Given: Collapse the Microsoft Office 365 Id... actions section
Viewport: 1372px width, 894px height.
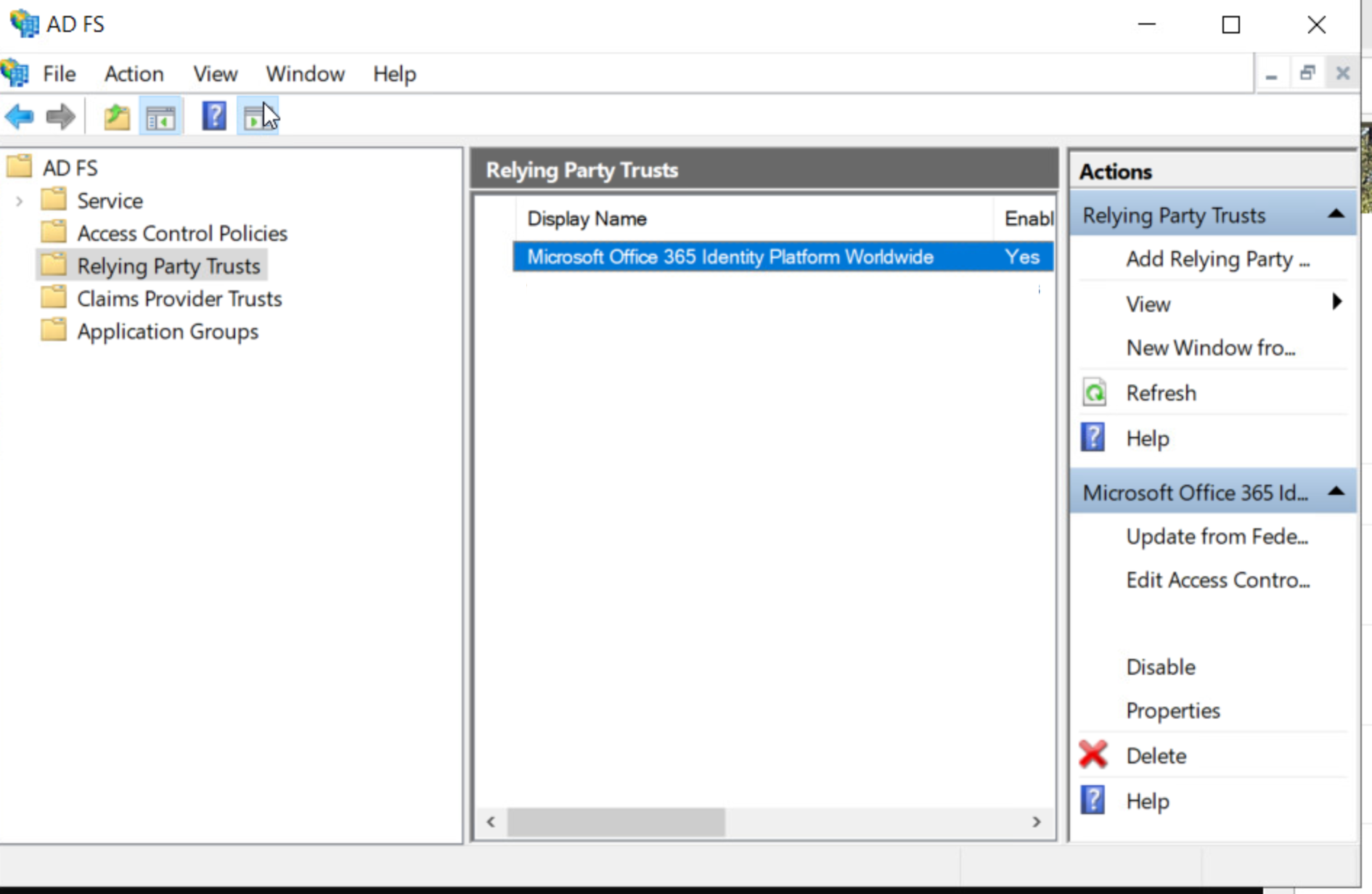Looking at the screenshot, I should click(x=1336, y=491).
